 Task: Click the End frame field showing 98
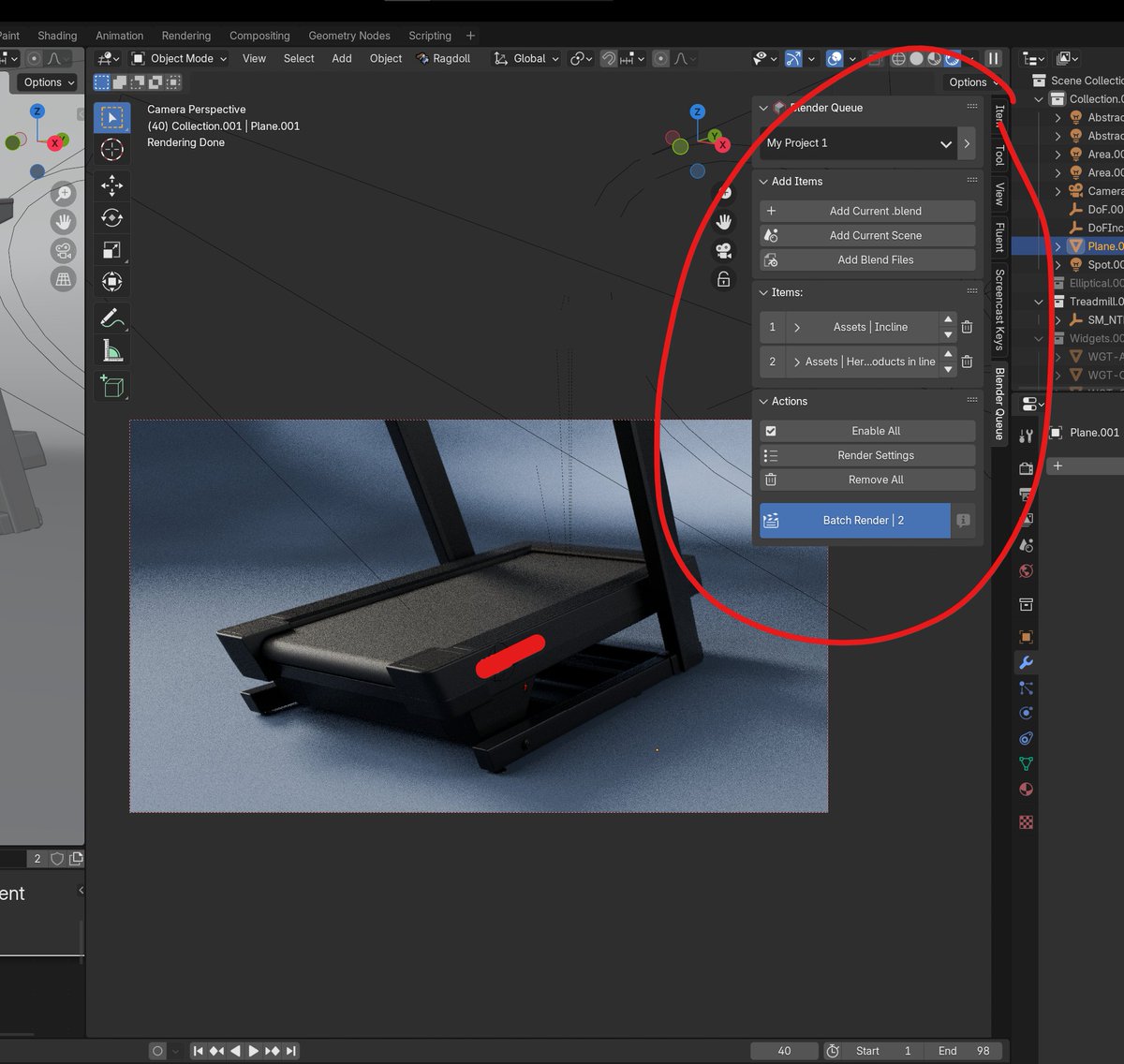tap(965, 1051)
